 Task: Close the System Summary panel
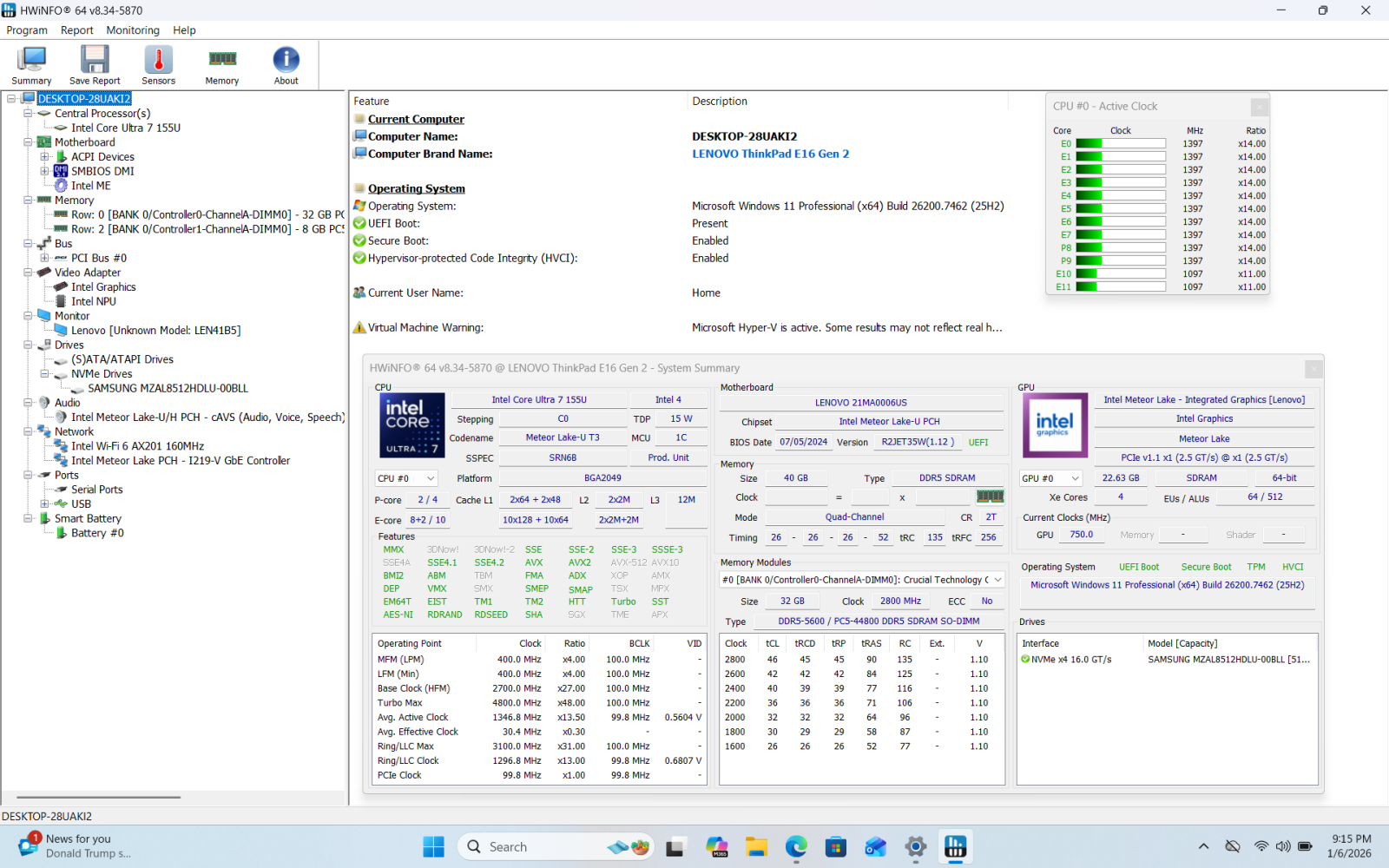click(x=1313, y=369)
